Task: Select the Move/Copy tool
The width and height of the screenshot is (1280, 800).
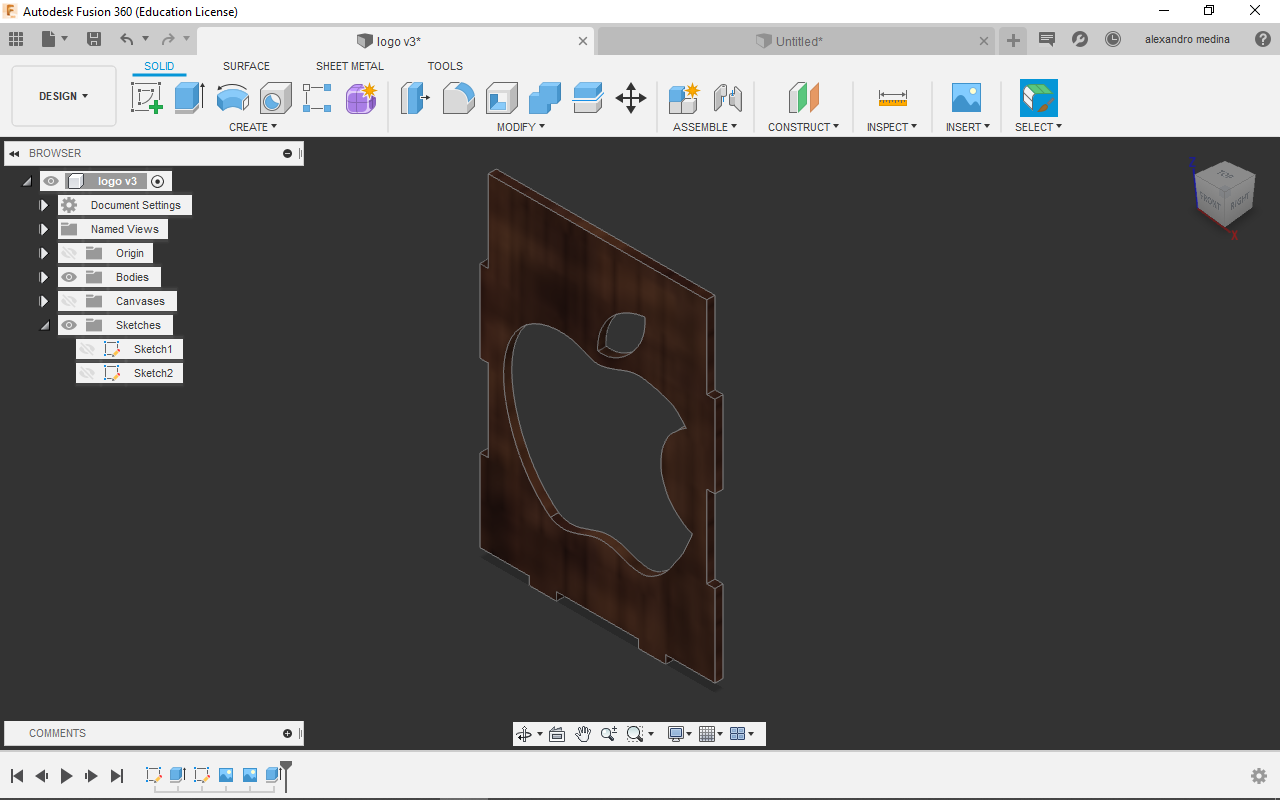Action: pos(631,98)
